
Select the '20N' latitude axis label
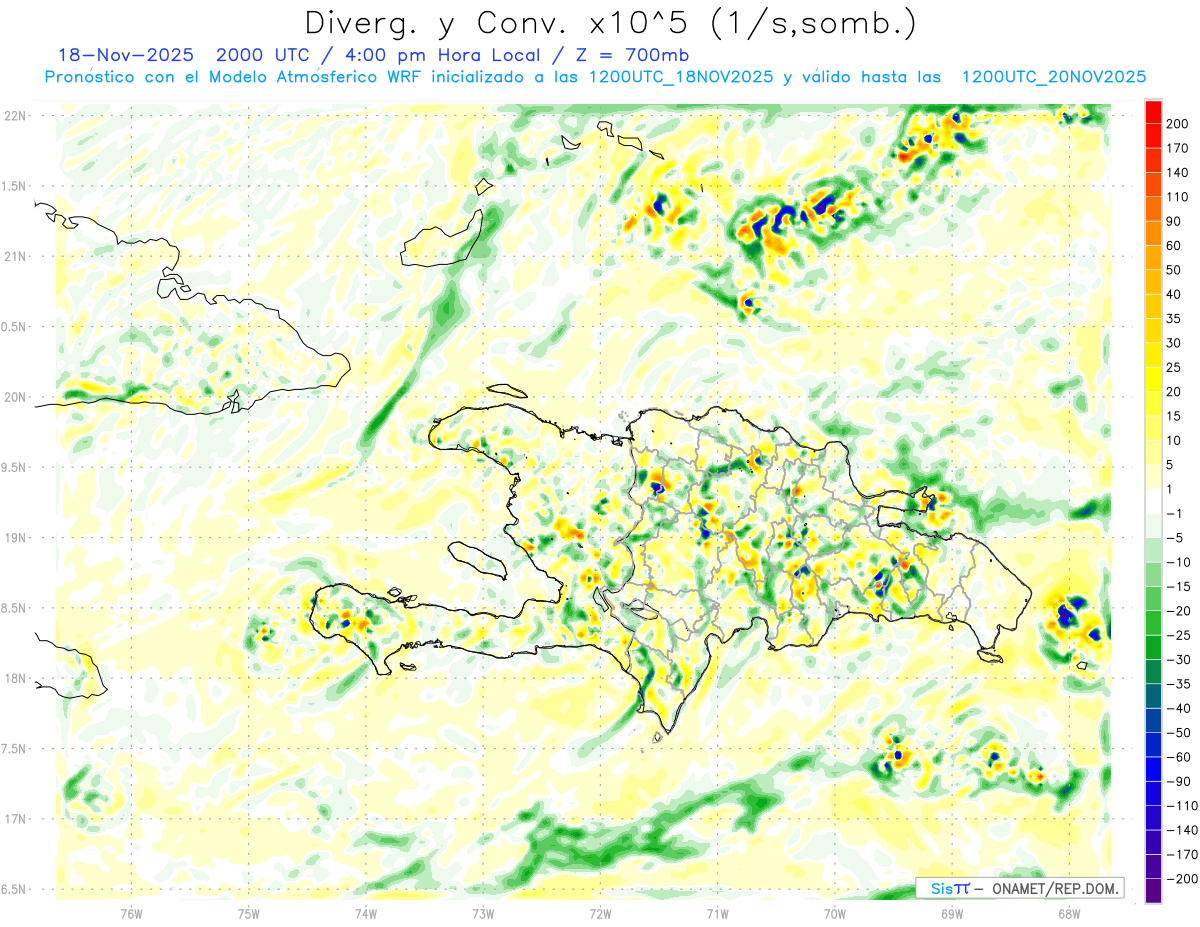15,397
